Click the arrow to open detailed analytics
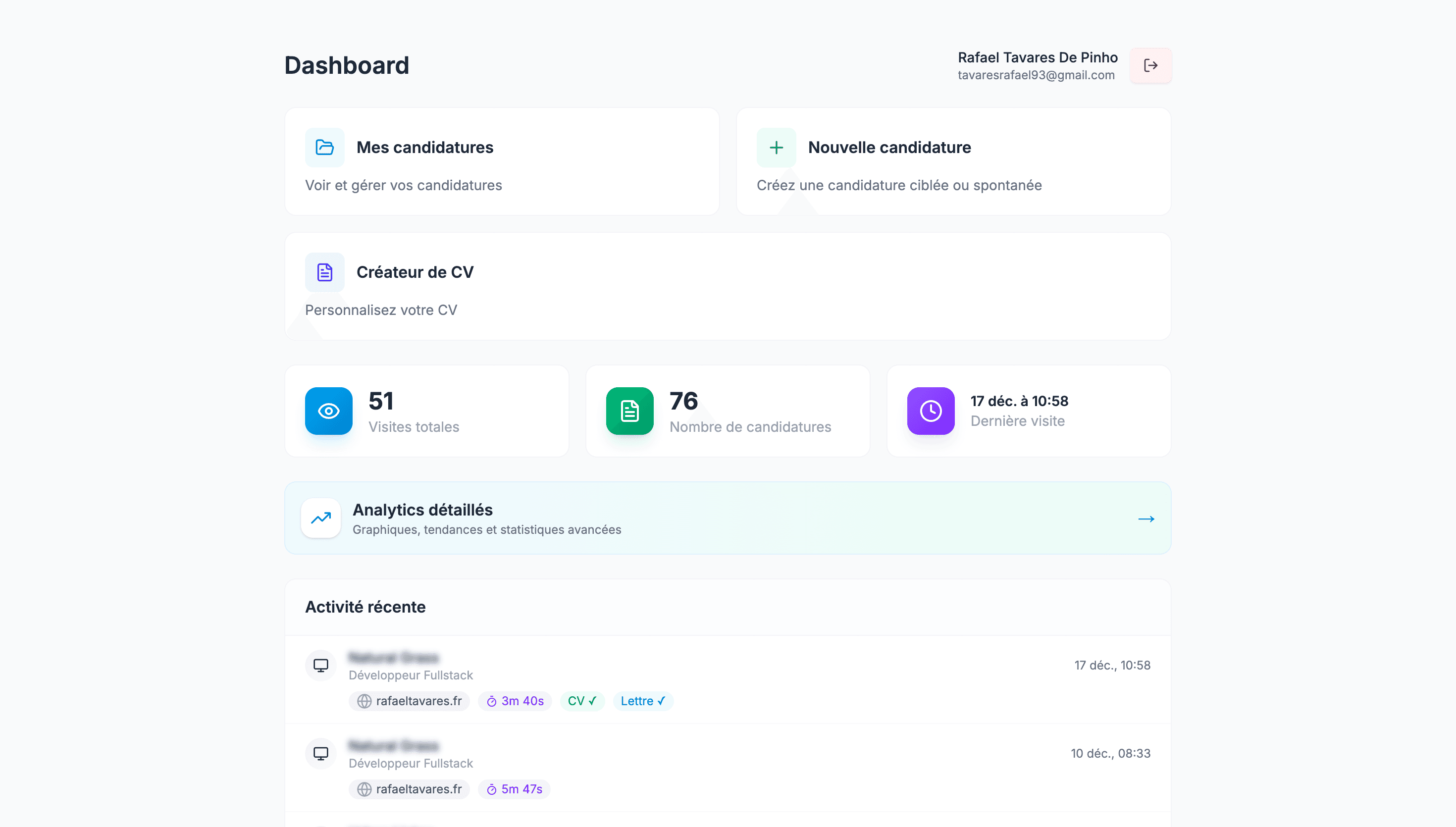Image resolution: width=1456 pixels, height=827 pixels. click(1146, 518)
